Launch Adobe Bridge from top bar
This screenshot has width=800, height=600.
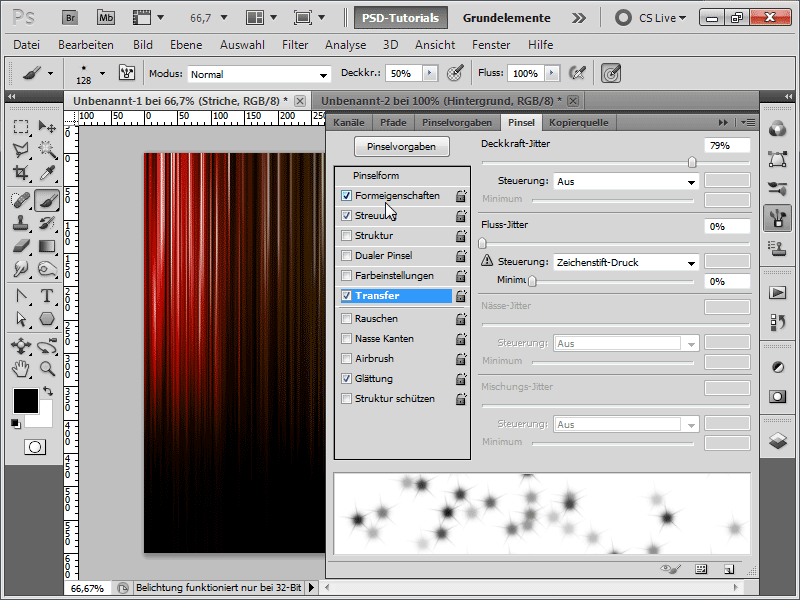[x=70, y=18]
